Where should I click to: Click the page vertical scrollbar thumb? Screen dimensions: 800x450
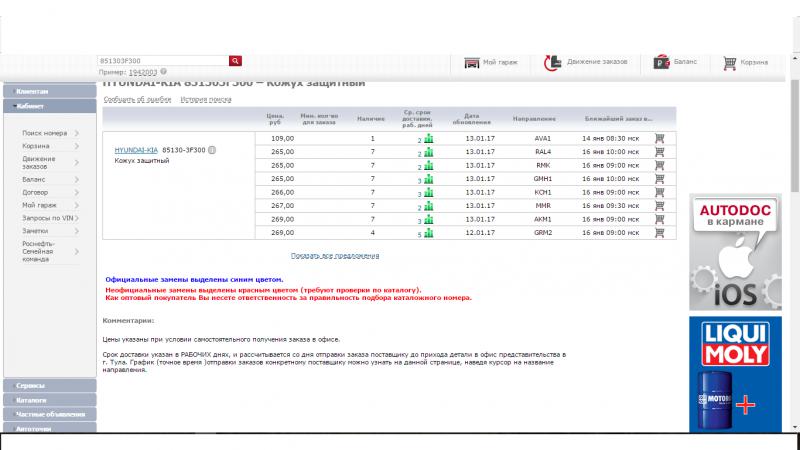pyautogui.click(x=795, y=135)
